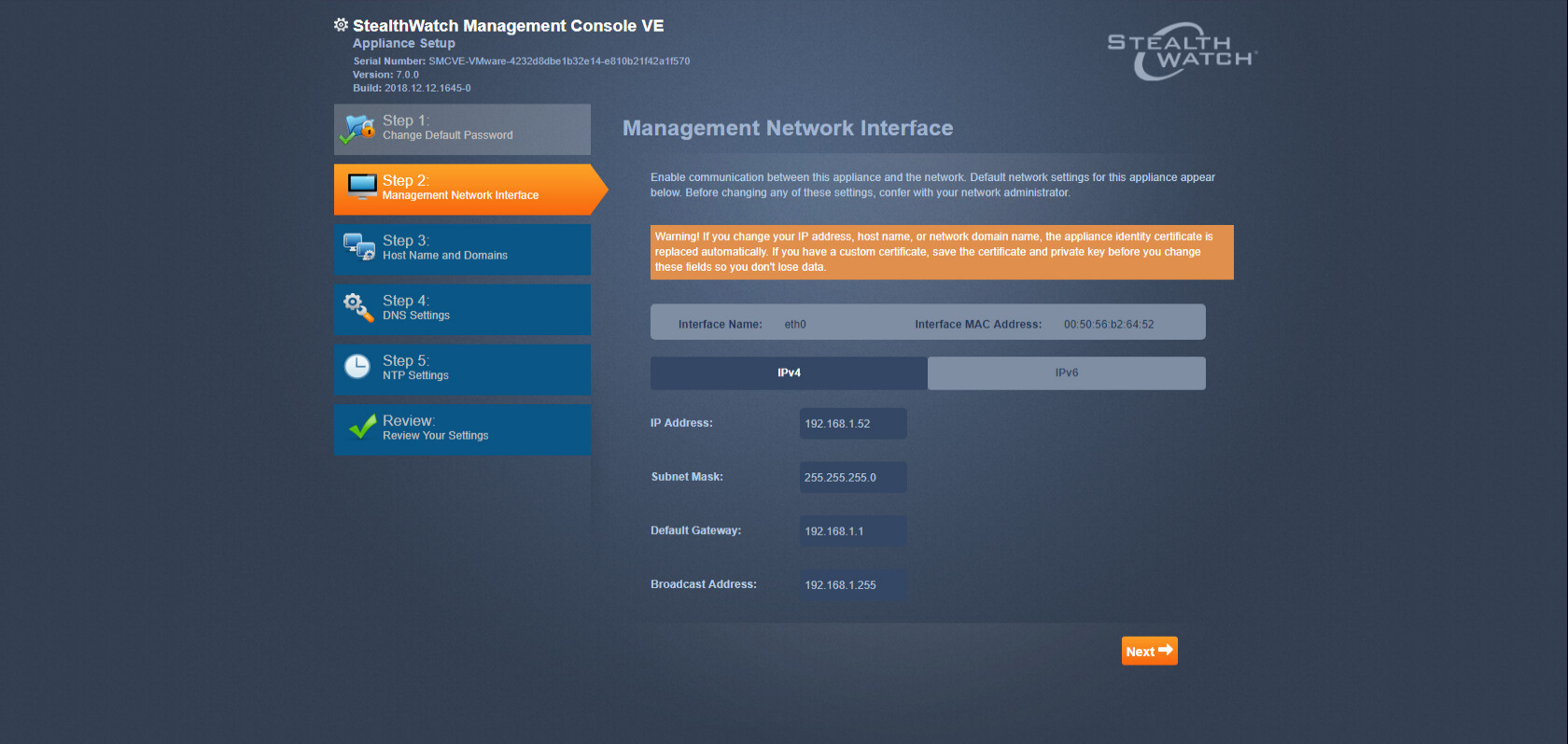Click the StealthWatch logo
The image size is (1568, 744).
tap(1182, 51)
